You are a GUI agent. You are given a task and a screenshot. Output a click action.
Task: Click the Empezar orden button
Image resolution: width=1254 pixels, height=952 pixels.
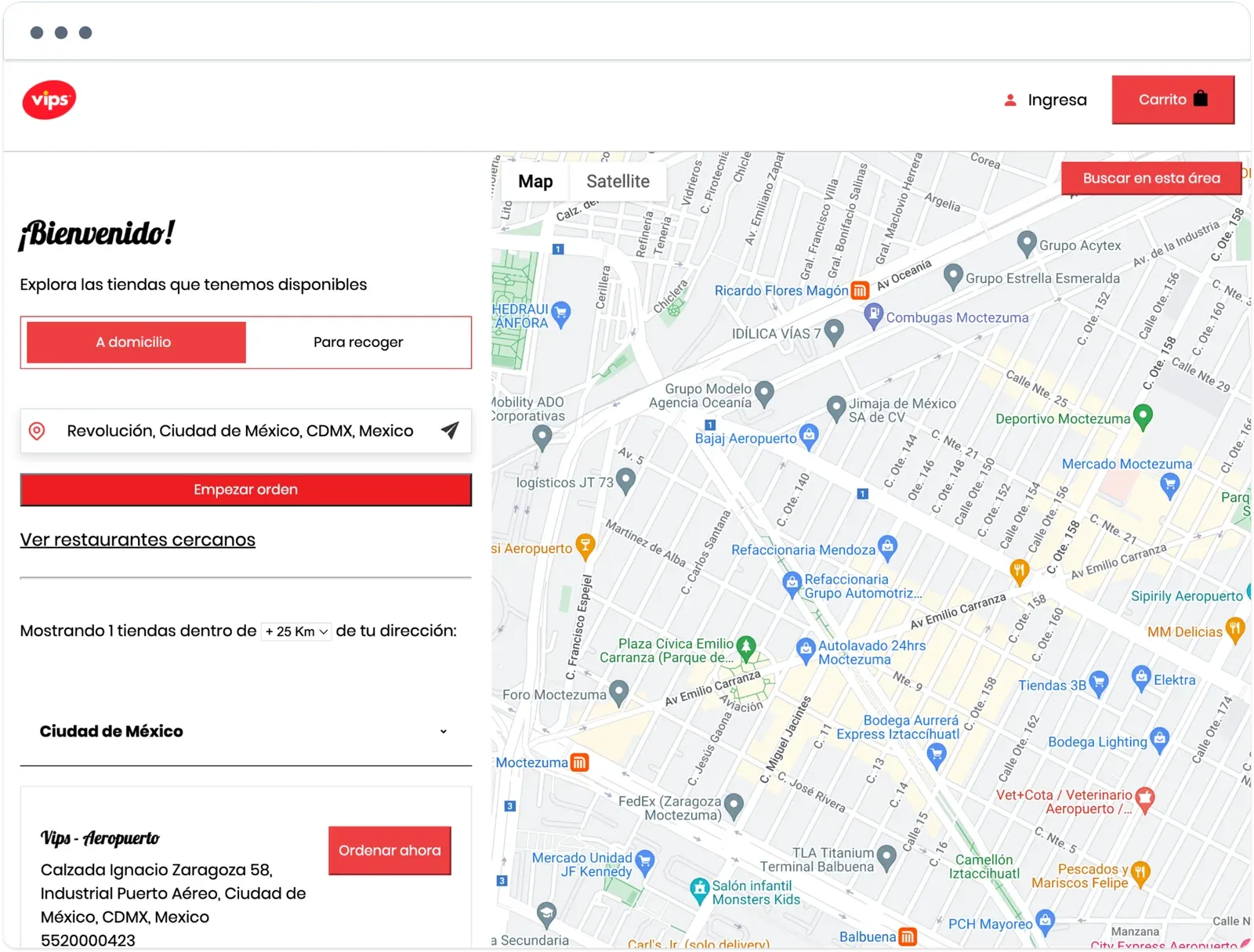pos(246,490)
